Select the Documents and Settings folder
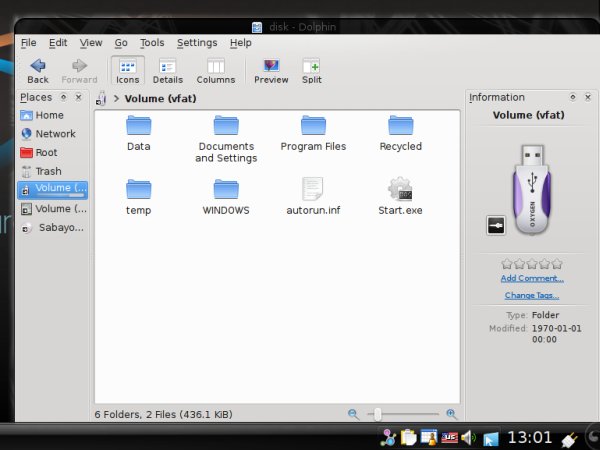 pos(226,139)
